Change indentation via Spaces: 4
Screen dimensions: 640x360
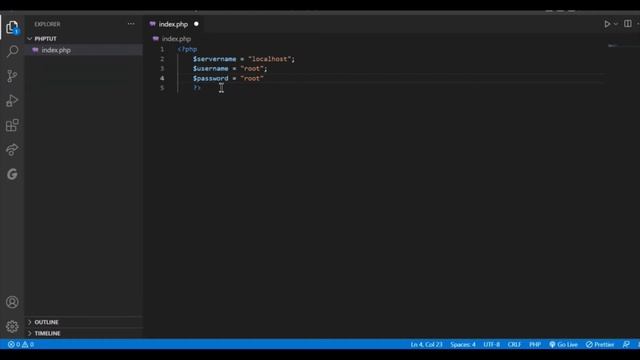pos(463,344)
